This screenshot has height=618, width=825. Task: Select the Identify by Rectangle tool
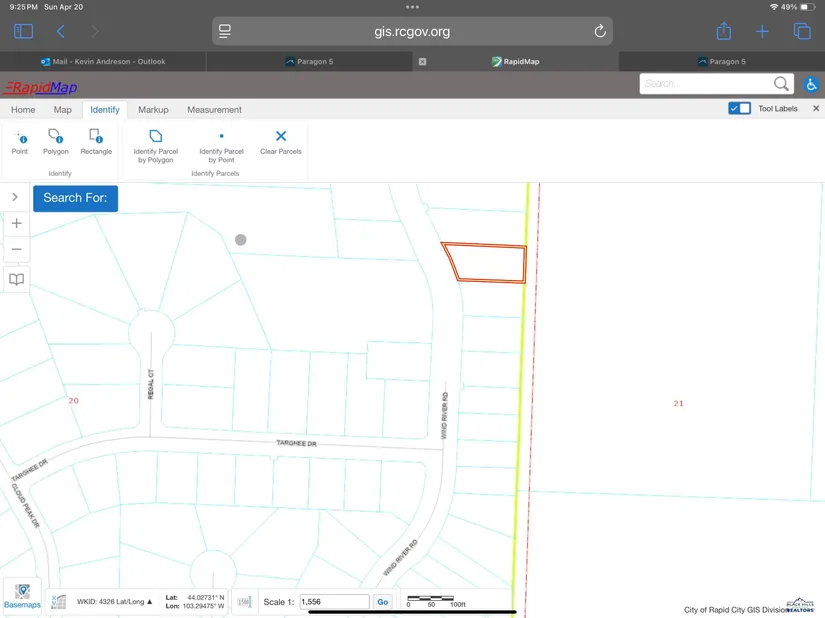96,141
